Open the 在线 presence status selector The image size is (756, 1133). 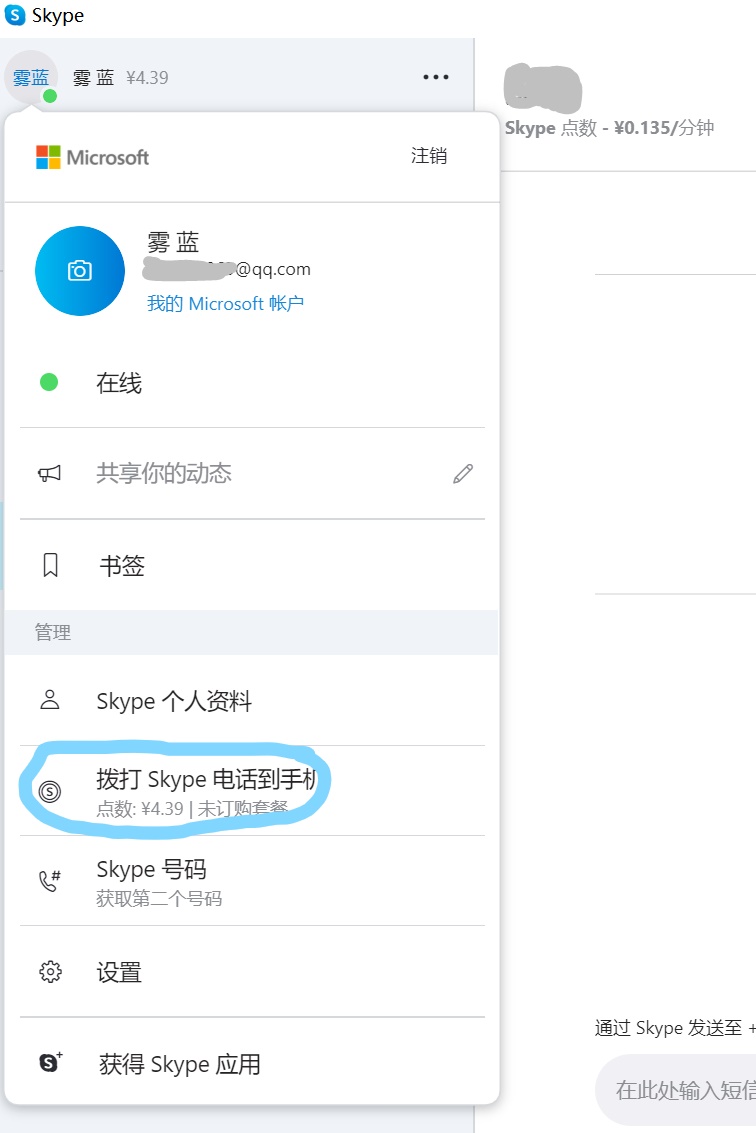tap(119, 383)
